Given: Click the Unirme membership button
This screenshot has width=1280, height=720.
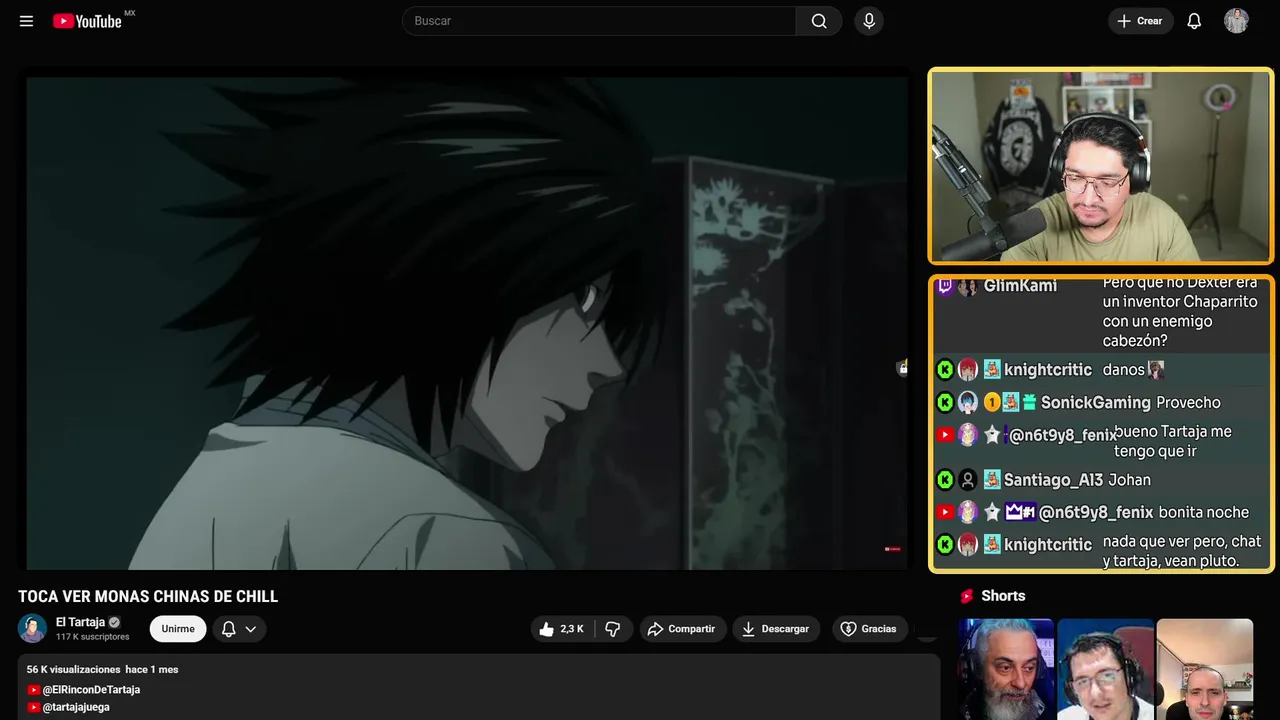Looking at the screenshot, I should (178, 629).
